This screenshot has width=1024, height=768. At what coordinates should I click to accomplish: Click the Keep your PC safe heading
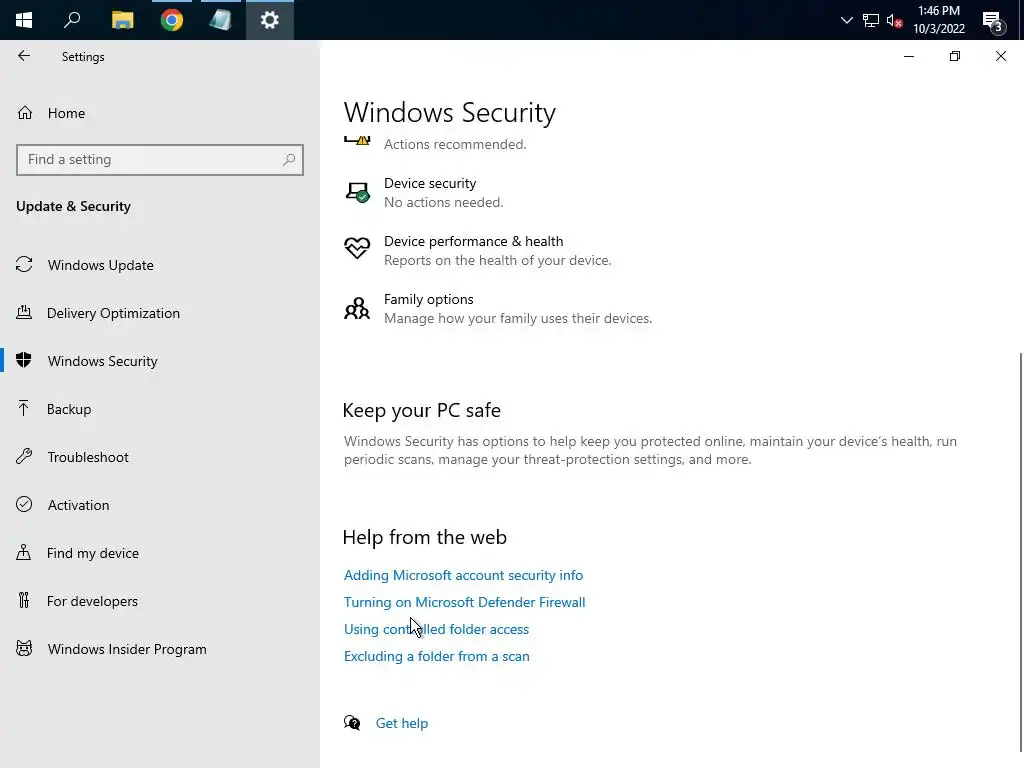(x=421, y=410)
